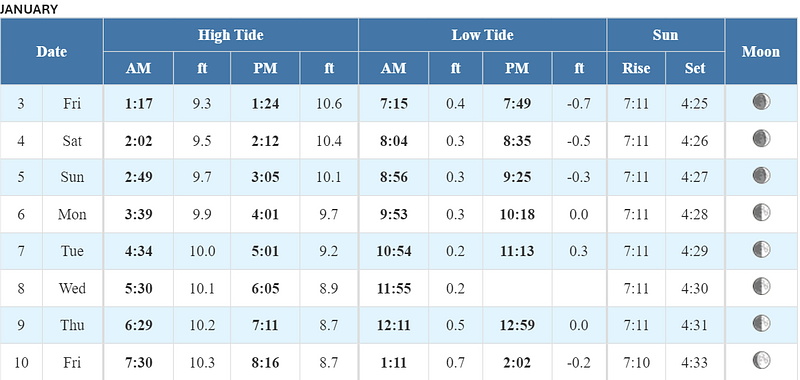This screenshot has width=800, height=380.
Task: Select the Sun header cell
Action: [x=665, y=35]
